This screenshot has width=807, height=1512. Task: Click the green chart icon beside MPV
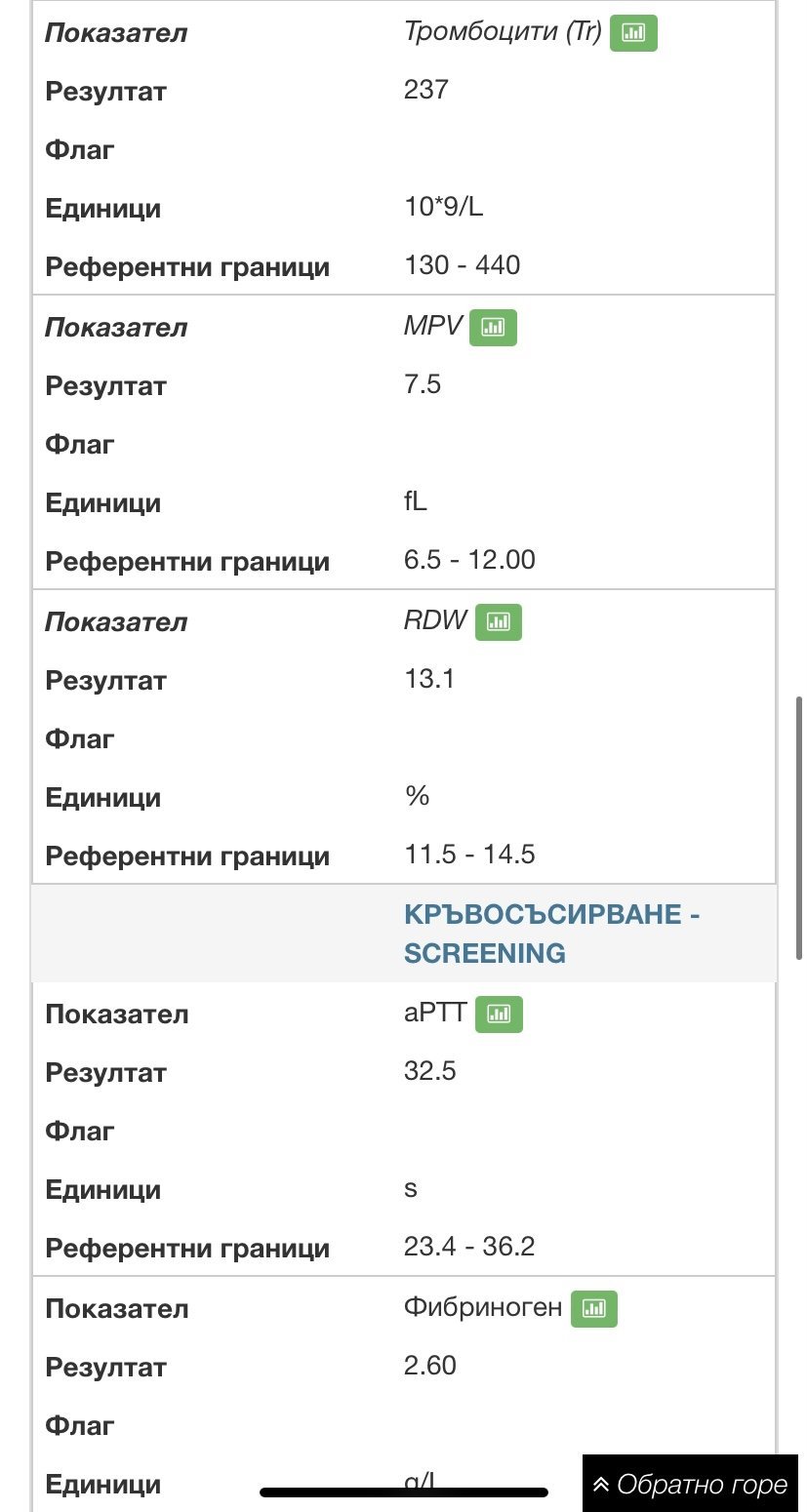click(x=493, y=328)
